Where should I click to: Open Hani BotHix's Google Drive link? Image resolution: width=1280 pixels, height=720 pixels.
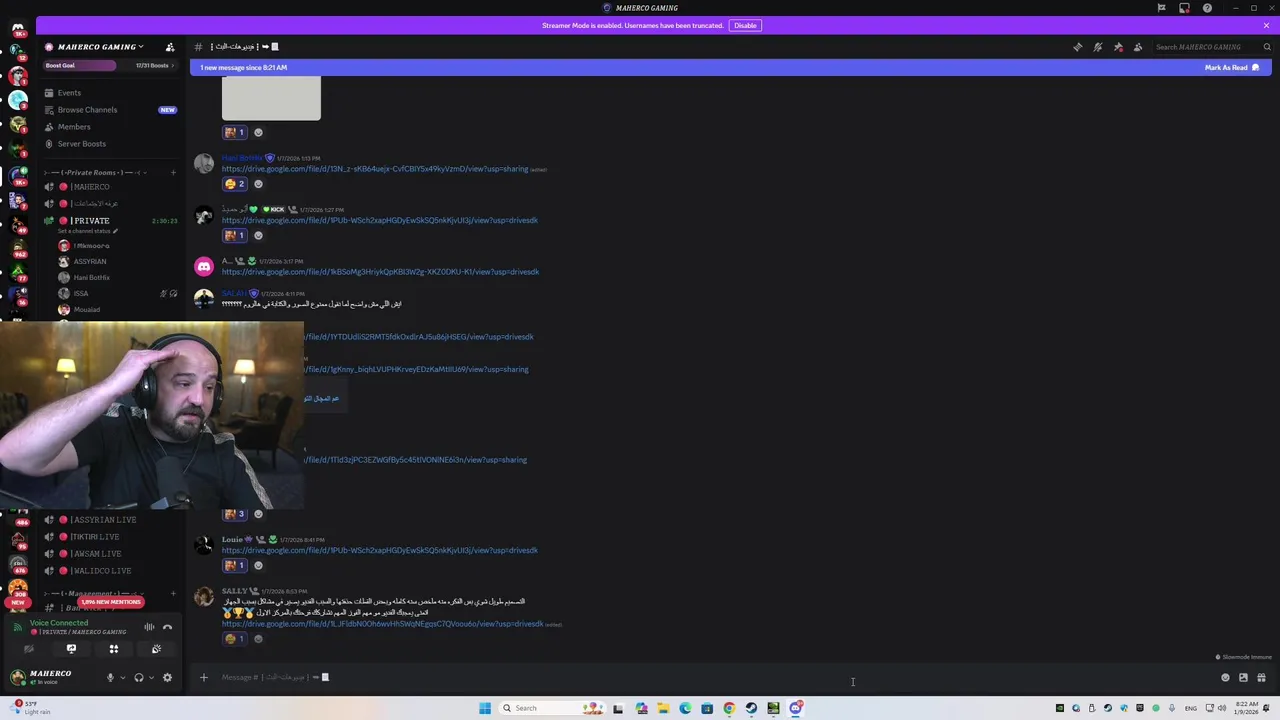click(375, 169)
